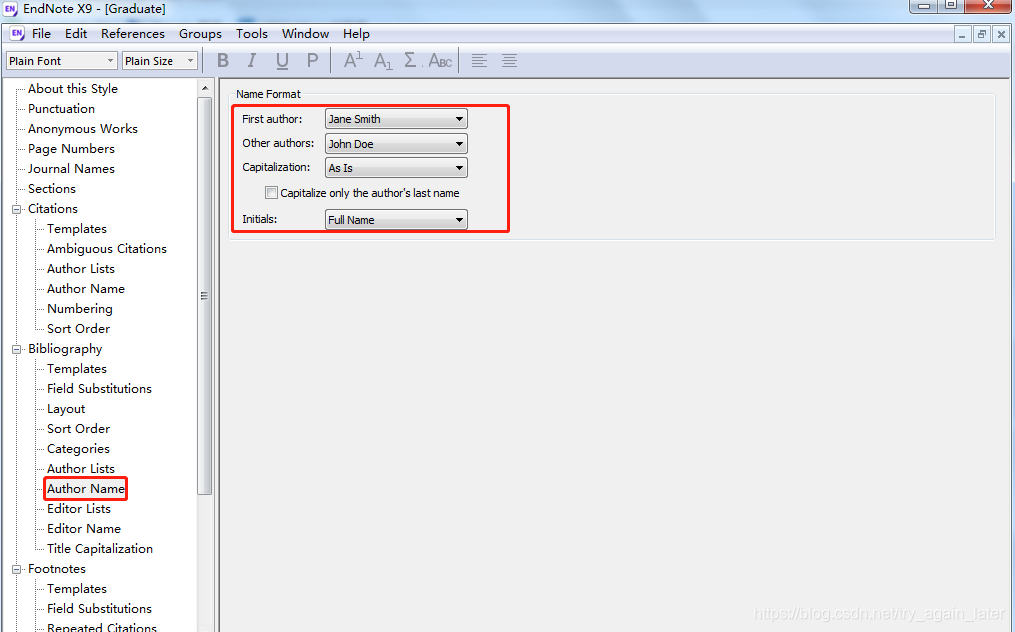Select Author Name under Citations
1015x632 pixels.
tap(85, 289)
